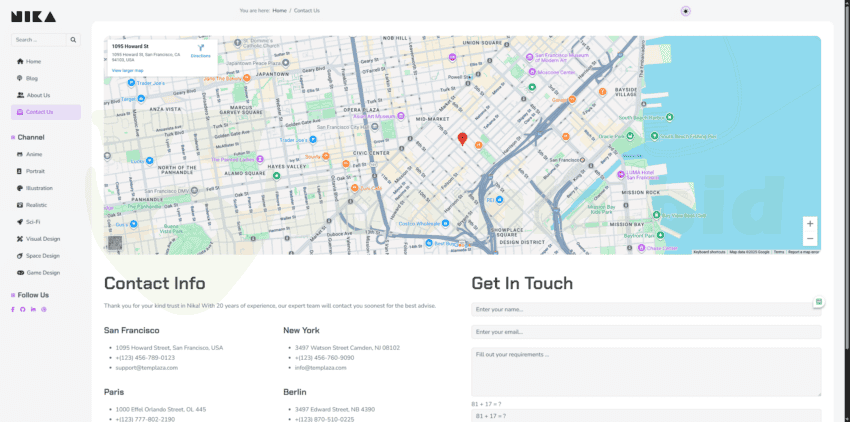The image size is (850, 422).
Task: Click the Home breadcrumb link
Action: tap(279, 10)
